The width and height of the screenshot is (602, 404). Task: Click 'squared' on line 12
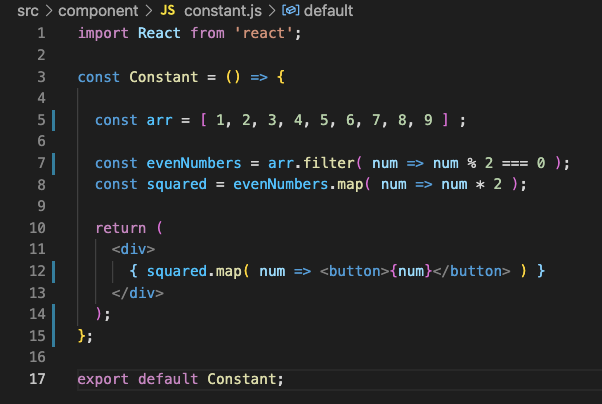point(177,272)
